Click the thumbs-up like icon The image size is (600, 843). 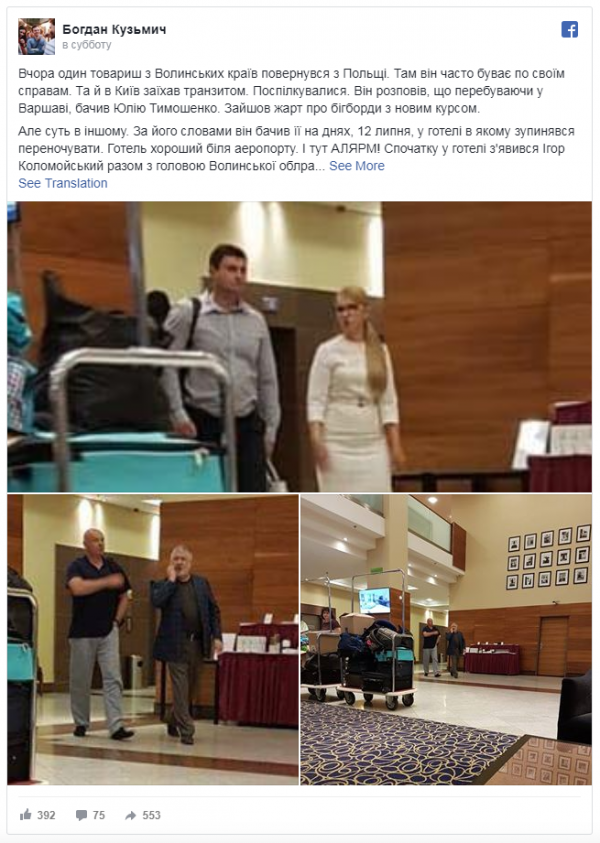coord(25,815)
